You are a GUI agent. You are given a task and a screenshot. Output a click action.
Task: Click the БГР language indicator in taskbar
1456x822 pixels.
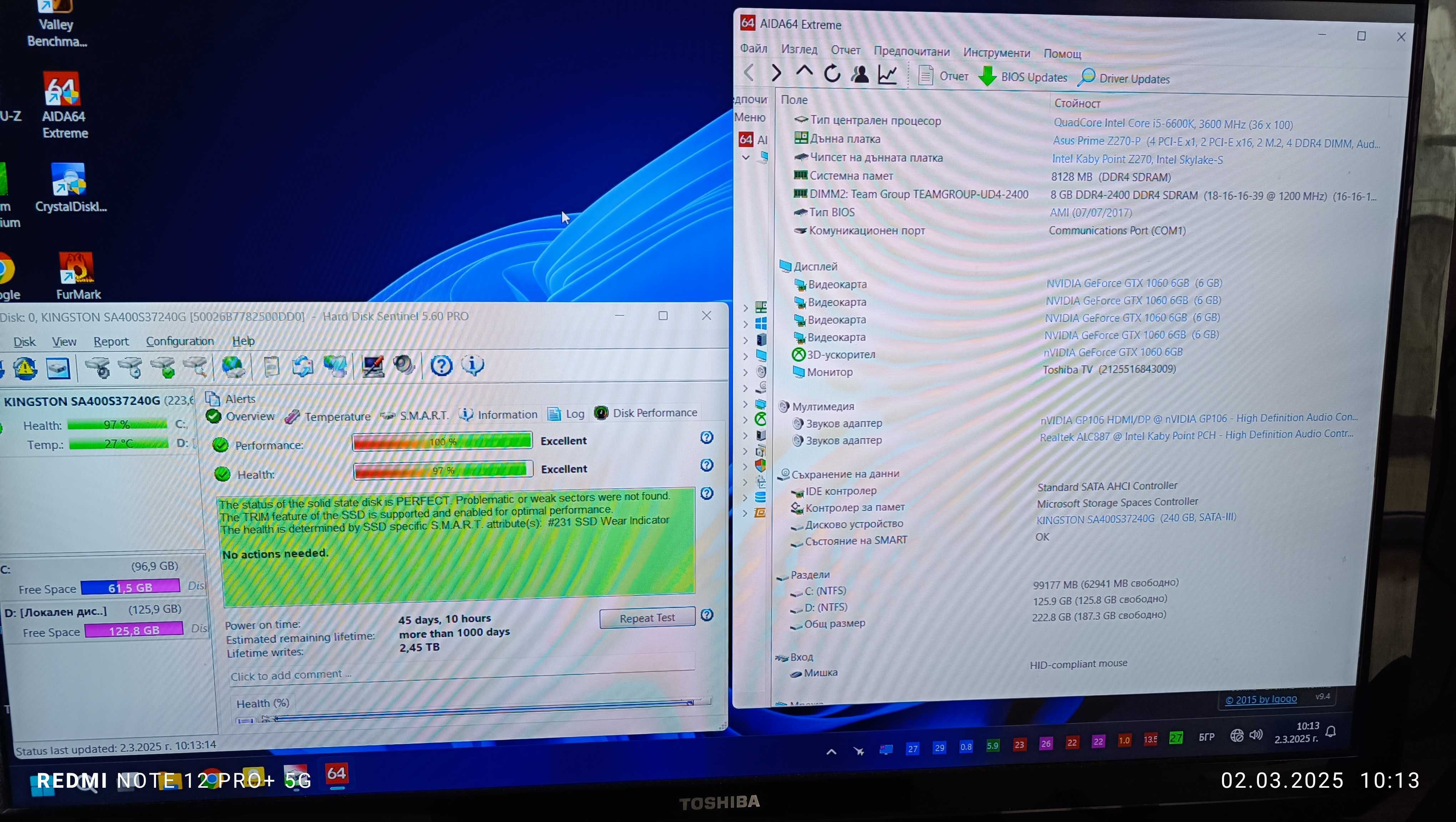tap(1206, 737)
